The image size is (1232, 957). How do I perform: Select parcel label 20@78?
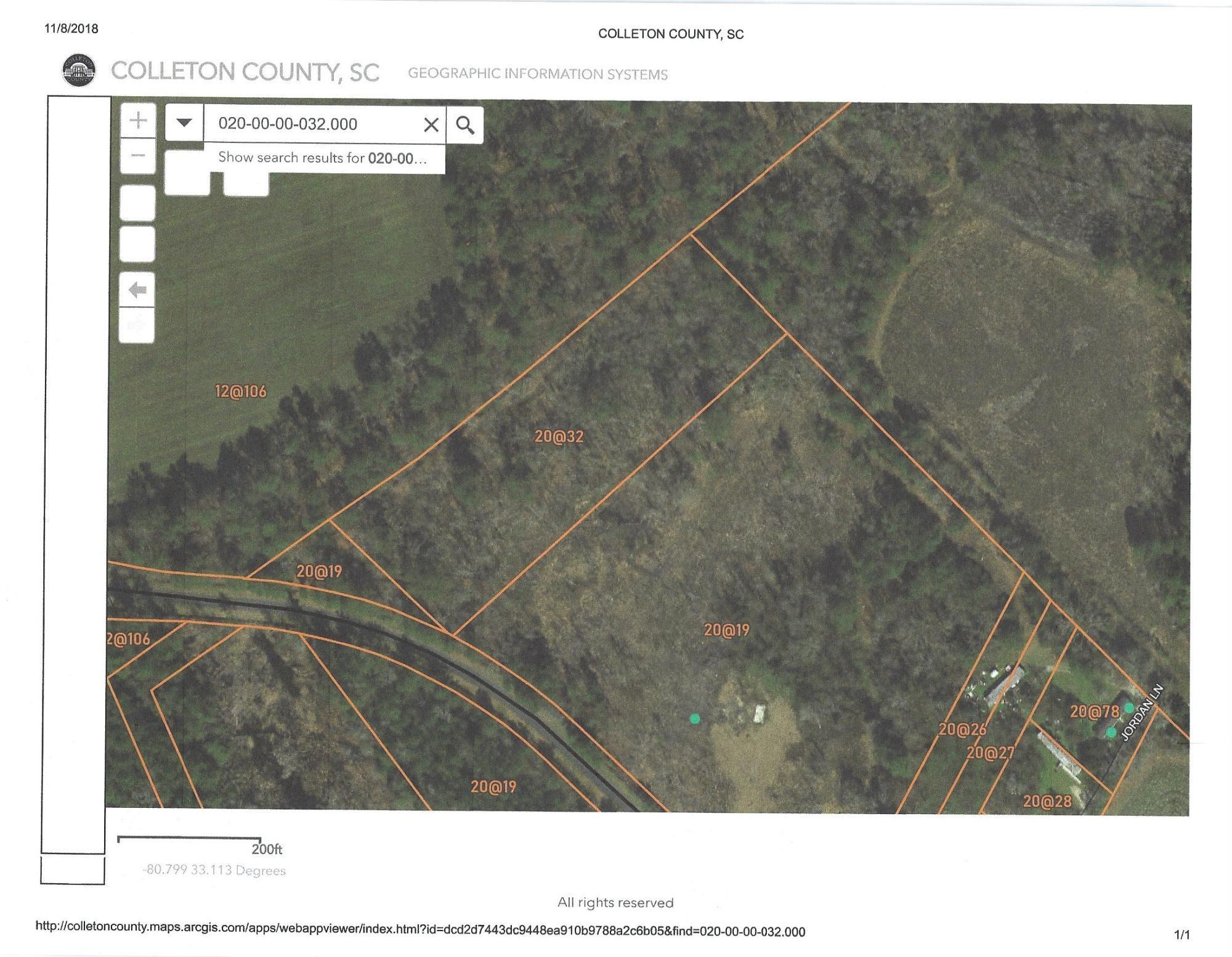coord(1094,712)
